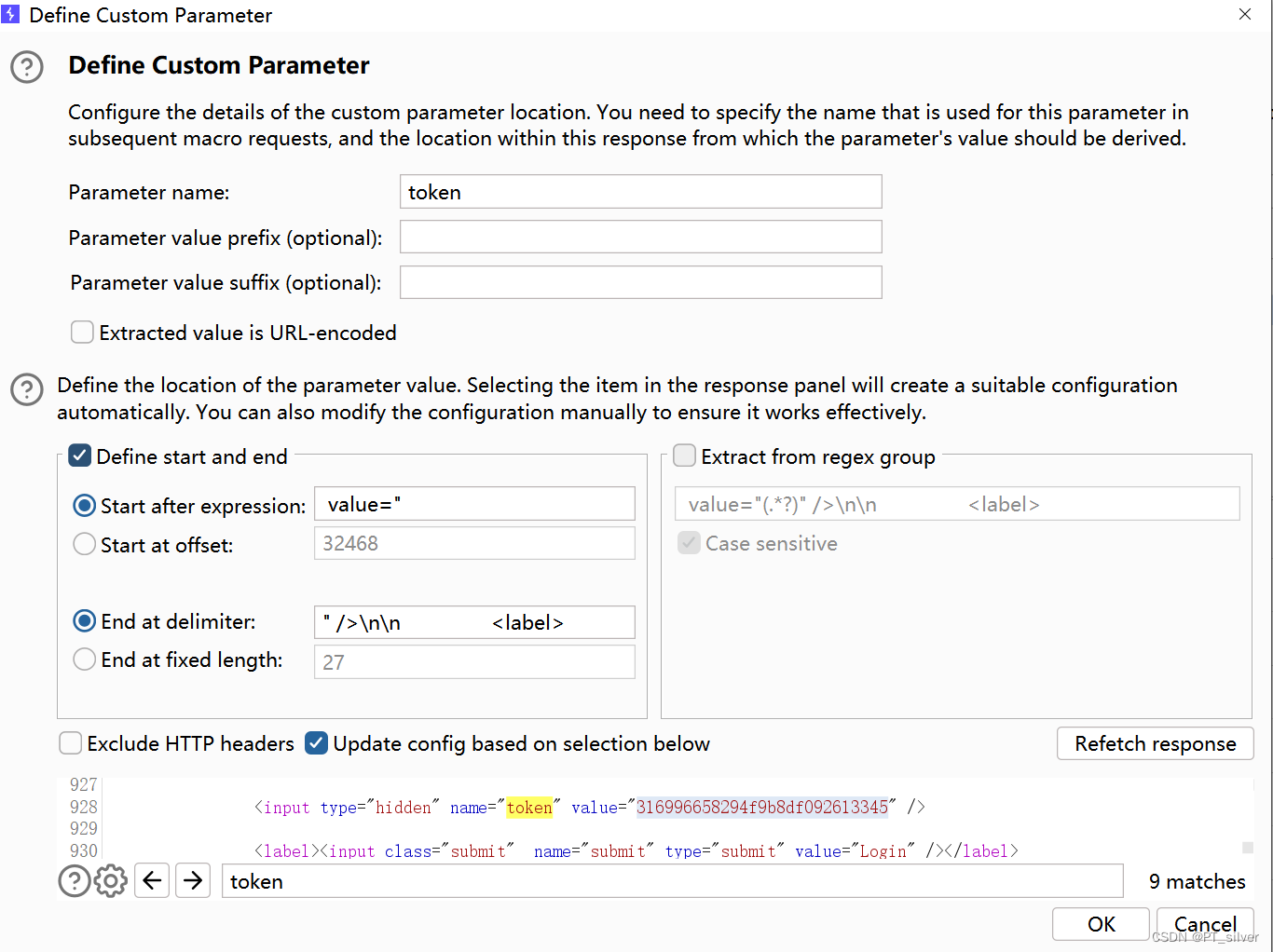Enable Extracted value is URL-encoded checkbox
Image resolution: width=1273 pixels, height=952 pixels.
82,333
